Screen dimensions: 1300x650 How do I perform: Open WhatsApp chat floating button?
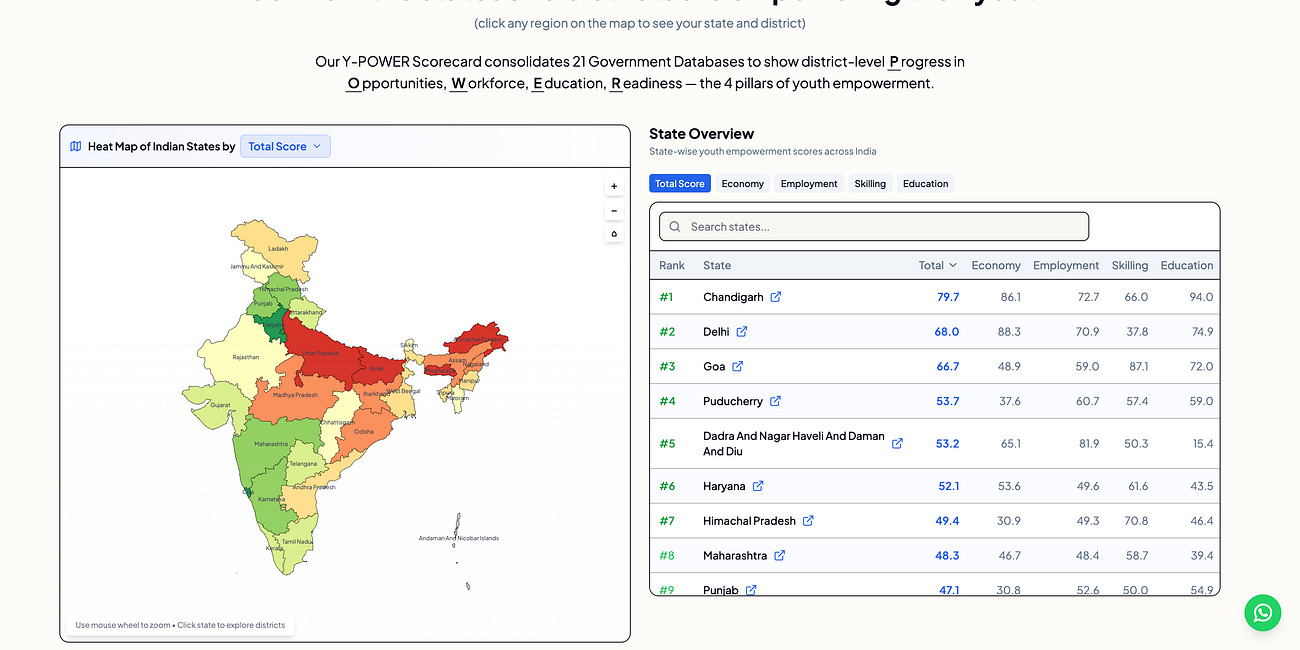click(x=1263, y=612)
